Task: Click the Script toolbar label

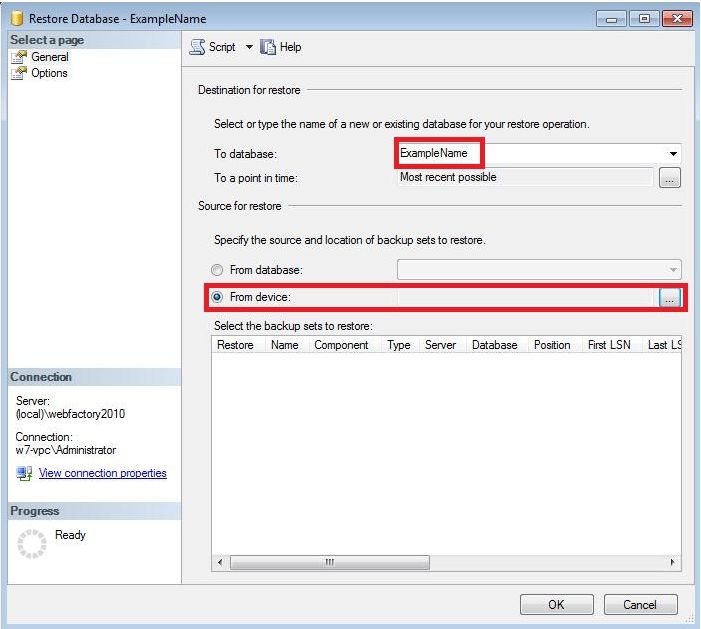Action: click(x=222, y=47)
